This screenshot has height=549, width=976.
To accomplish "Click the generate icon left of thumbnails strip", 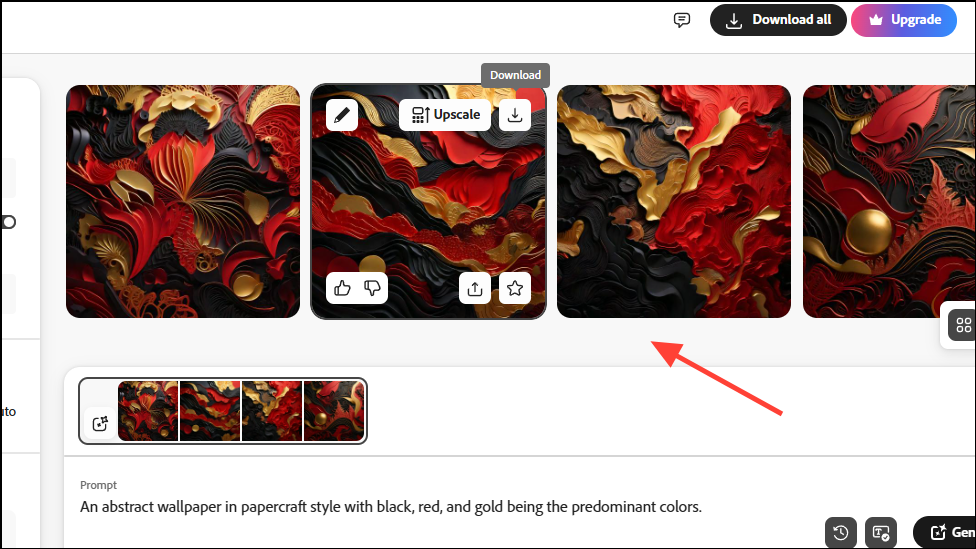I will [100, 424].
